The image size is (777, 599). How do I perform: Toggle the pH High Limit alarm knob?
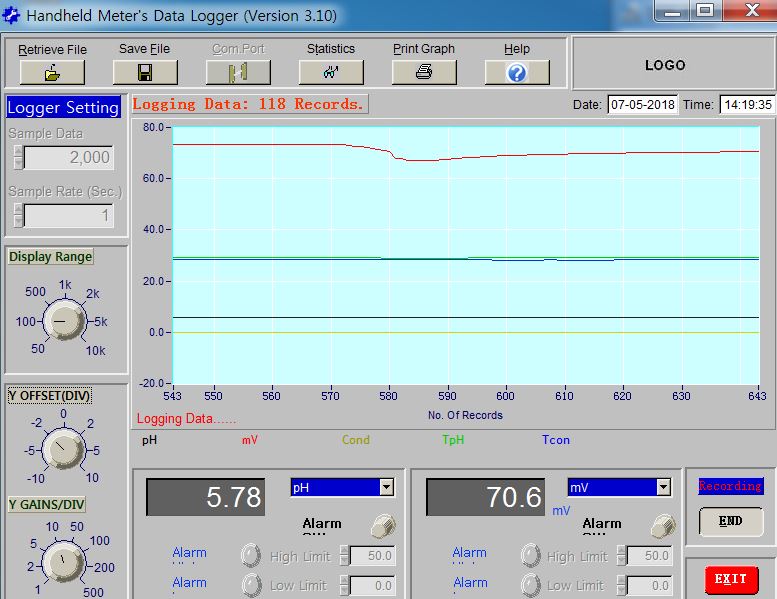(251, 556)
